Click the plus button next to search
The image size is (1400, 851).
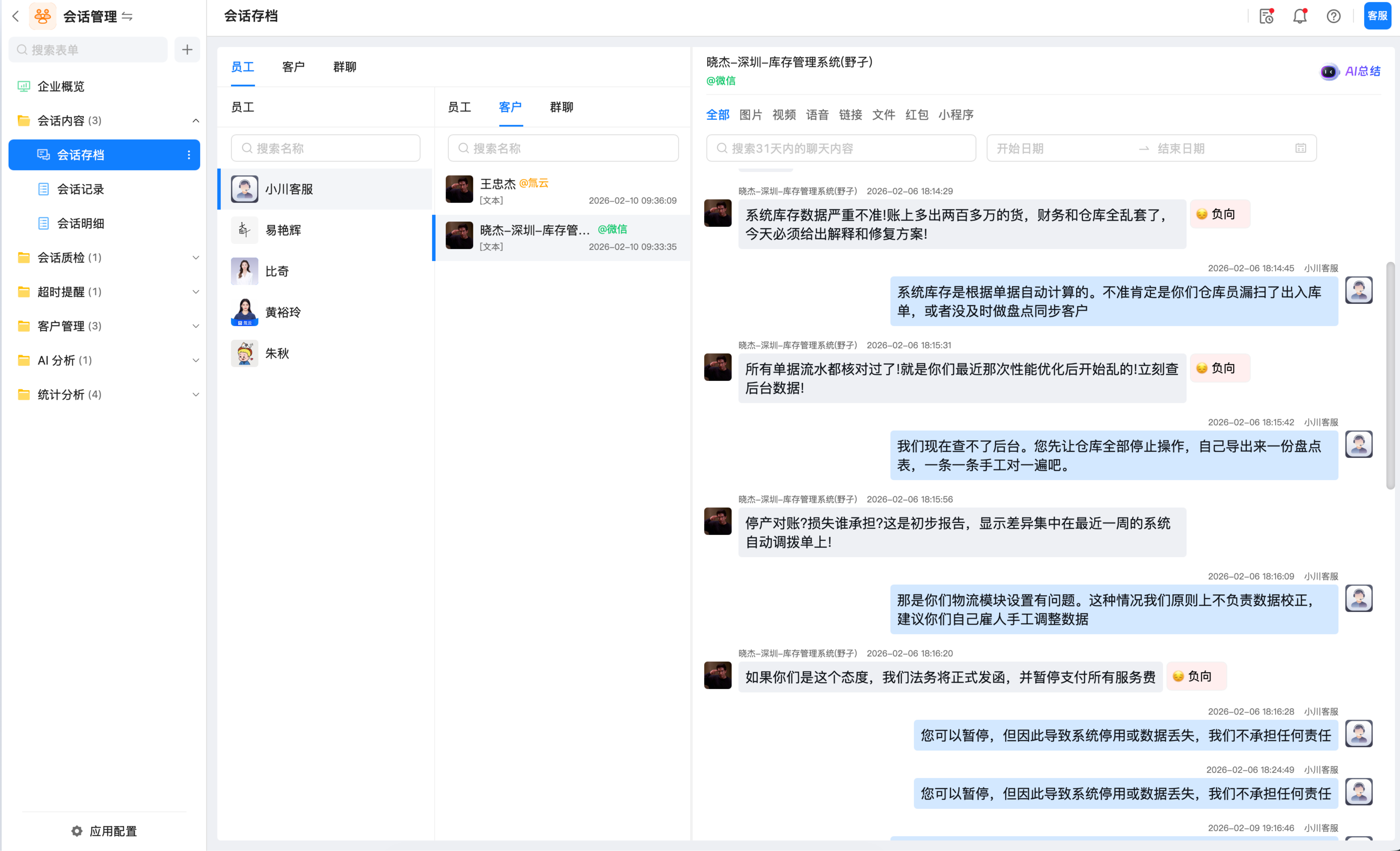[x=187, y=50]
